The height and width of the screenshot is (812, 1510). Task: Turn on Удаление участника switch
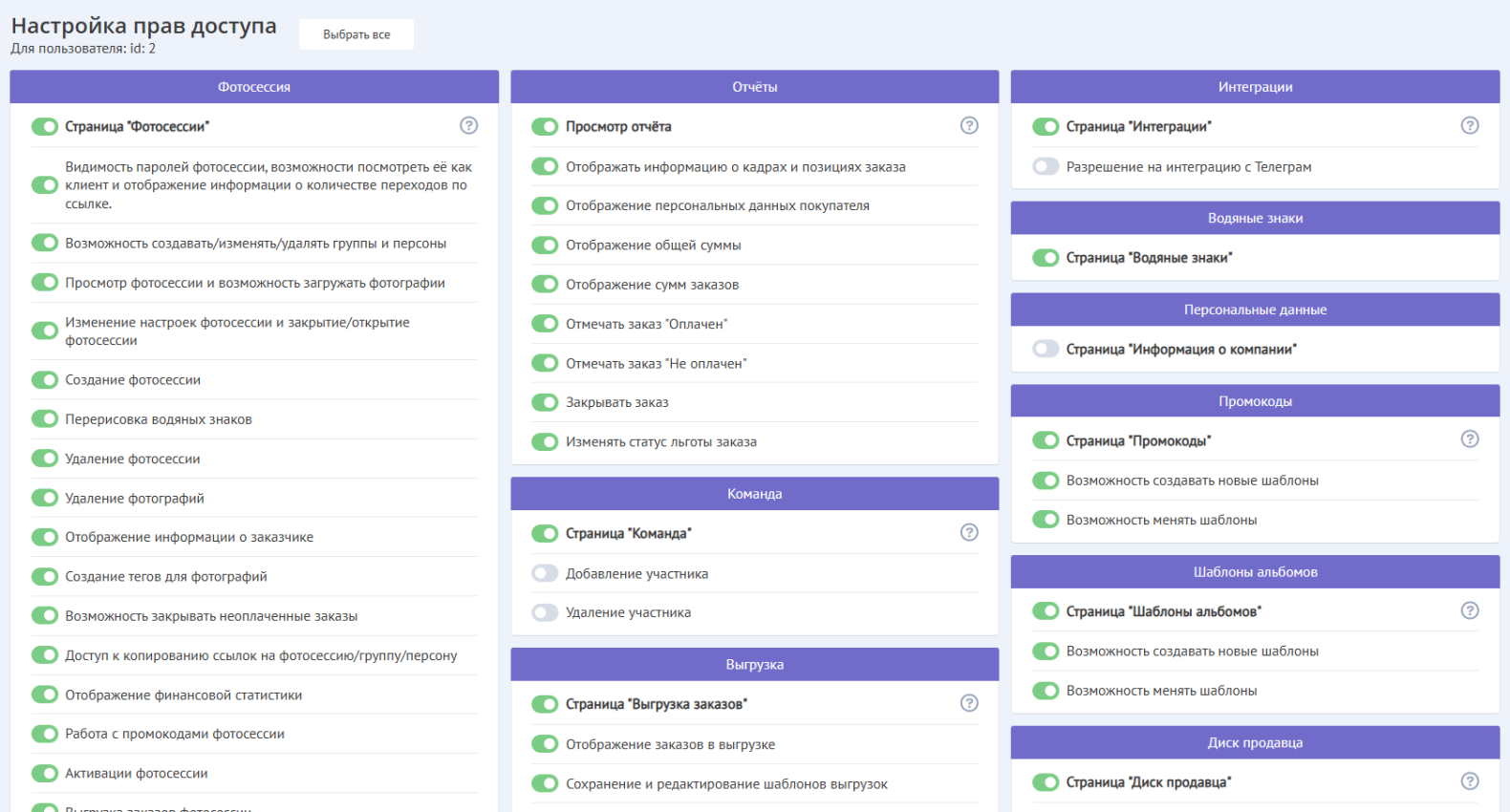tap(545, 612)
